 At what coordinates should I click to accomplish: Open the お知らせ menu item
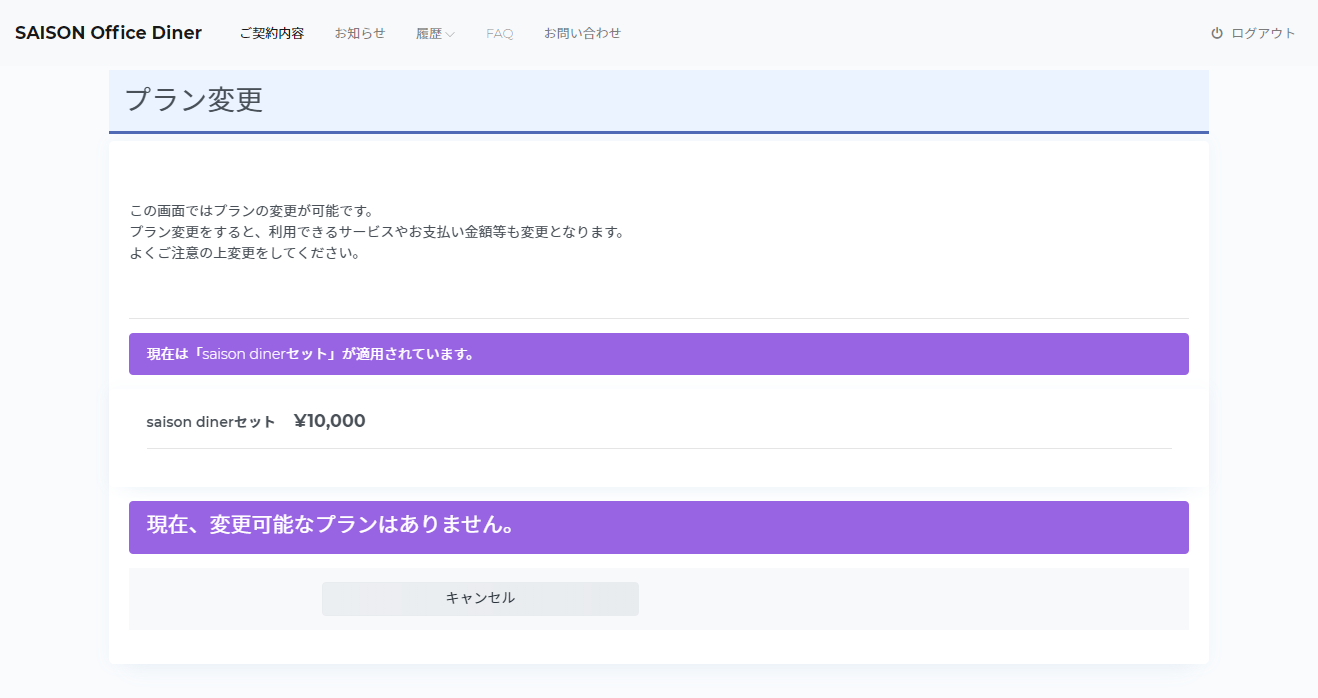360,33
